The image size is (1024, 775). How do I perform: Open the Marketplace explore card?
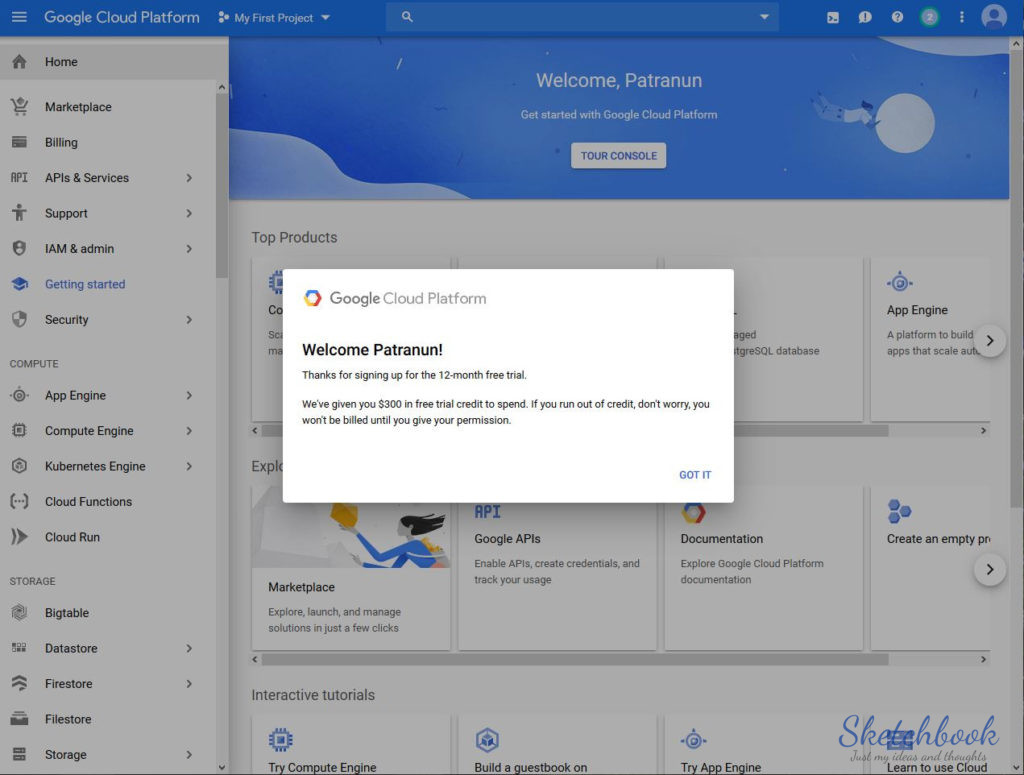[351, 567]
